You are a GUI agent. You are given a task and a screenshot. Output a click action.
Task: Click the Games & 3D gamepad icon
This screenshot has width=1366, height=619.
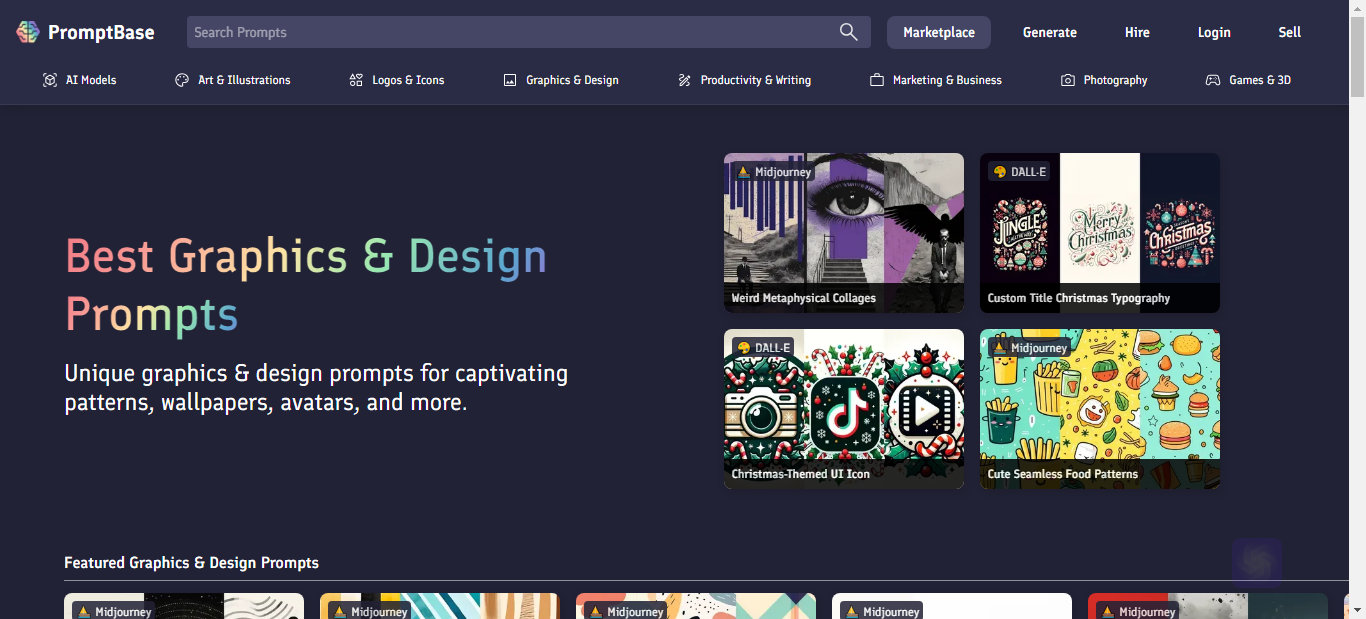1213,80
